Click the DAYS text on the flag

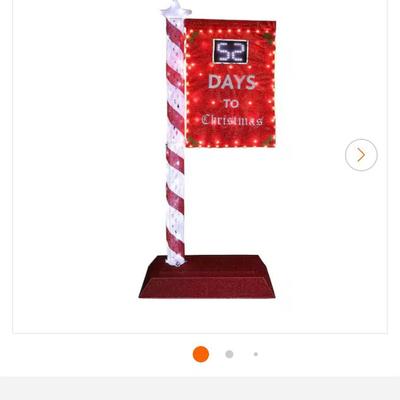(x=232, y=82)
